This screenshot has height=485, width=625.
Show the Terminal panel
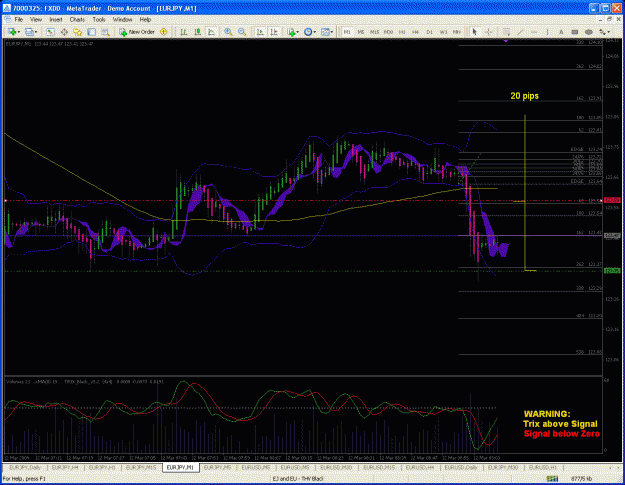coord(92,32)
